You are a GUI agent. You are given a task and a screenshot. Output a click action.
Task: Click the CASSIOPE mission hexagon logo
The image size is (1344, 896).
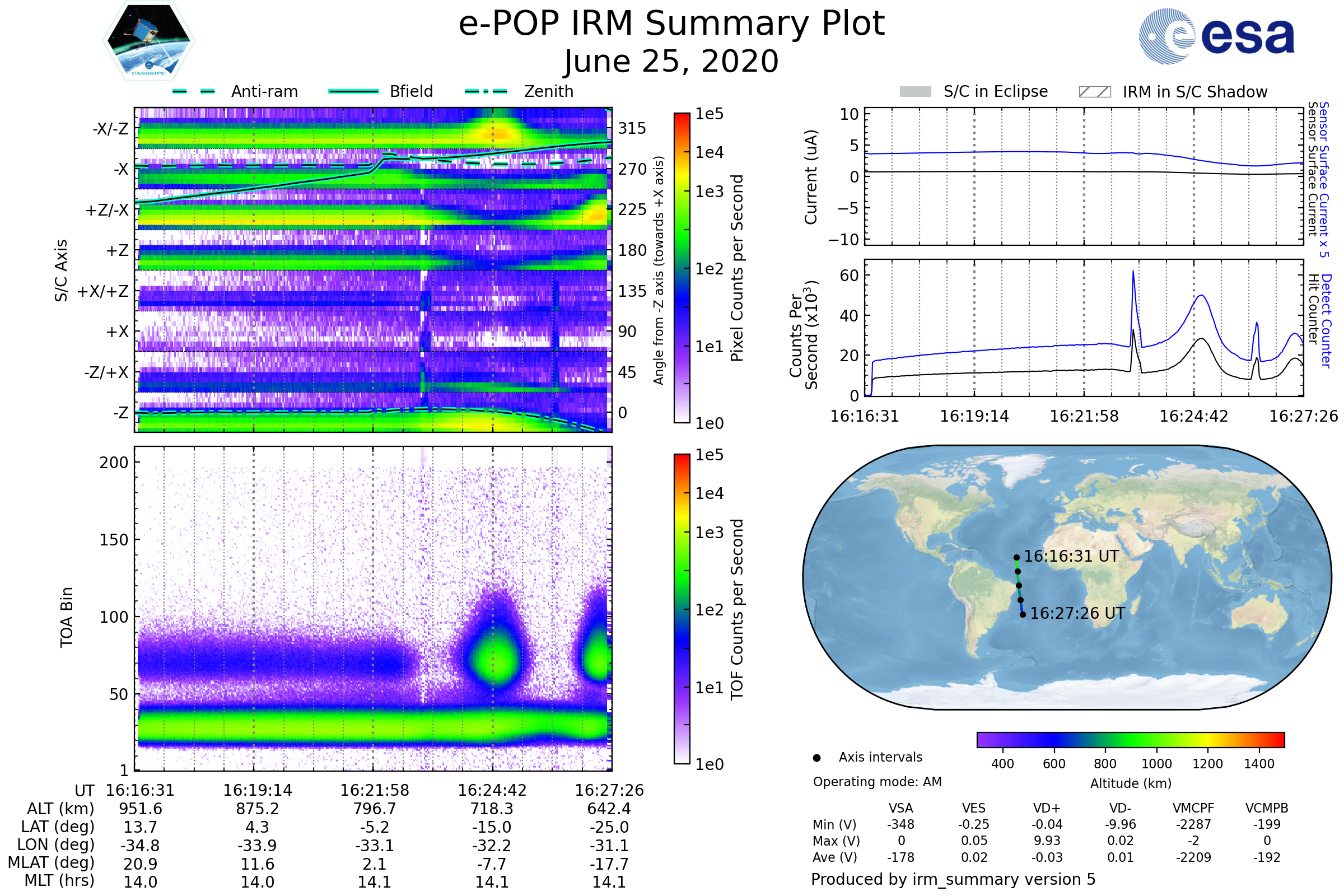click(148, 41)
